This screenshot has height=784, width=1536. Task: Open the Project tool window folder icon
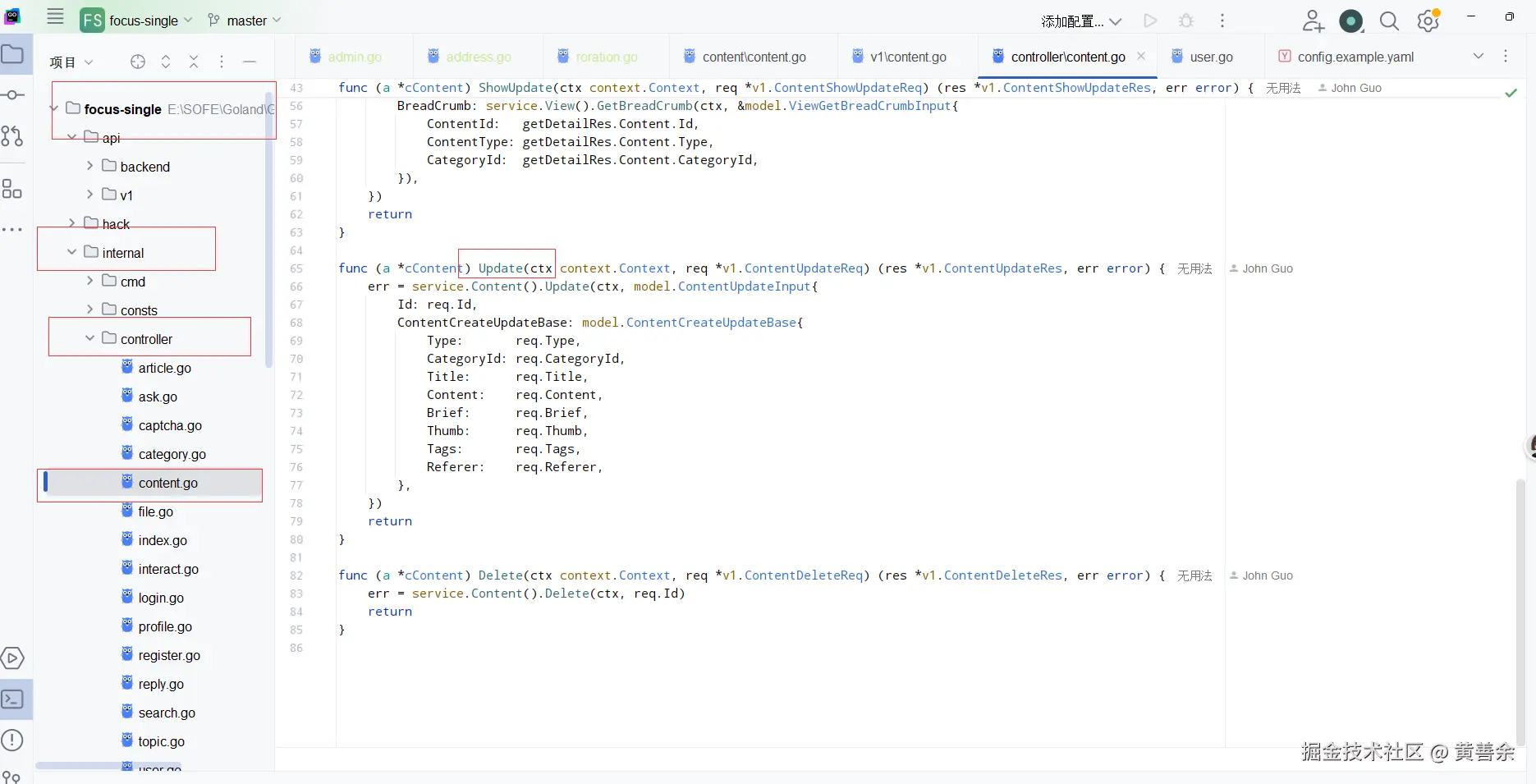coord(13,54)
